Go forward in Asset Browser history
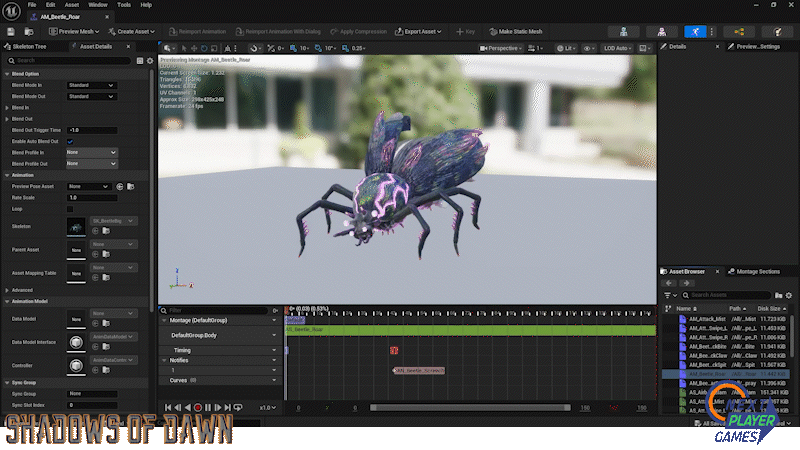Image resolution: width=800 pixels, height=450 pixels. point(686,283)
